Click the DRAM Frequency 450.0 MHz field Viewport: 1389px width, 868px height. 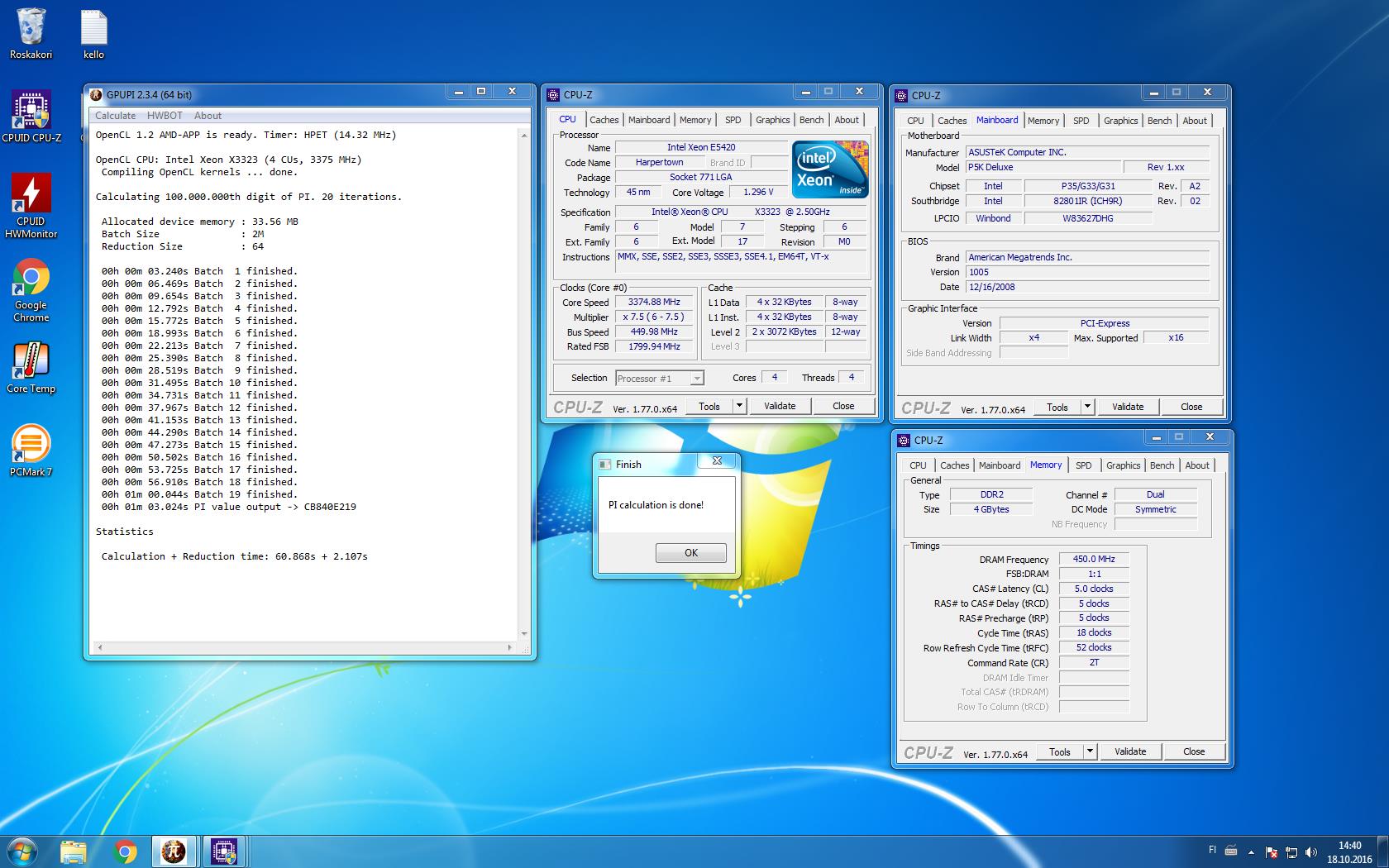[1094, 559]
